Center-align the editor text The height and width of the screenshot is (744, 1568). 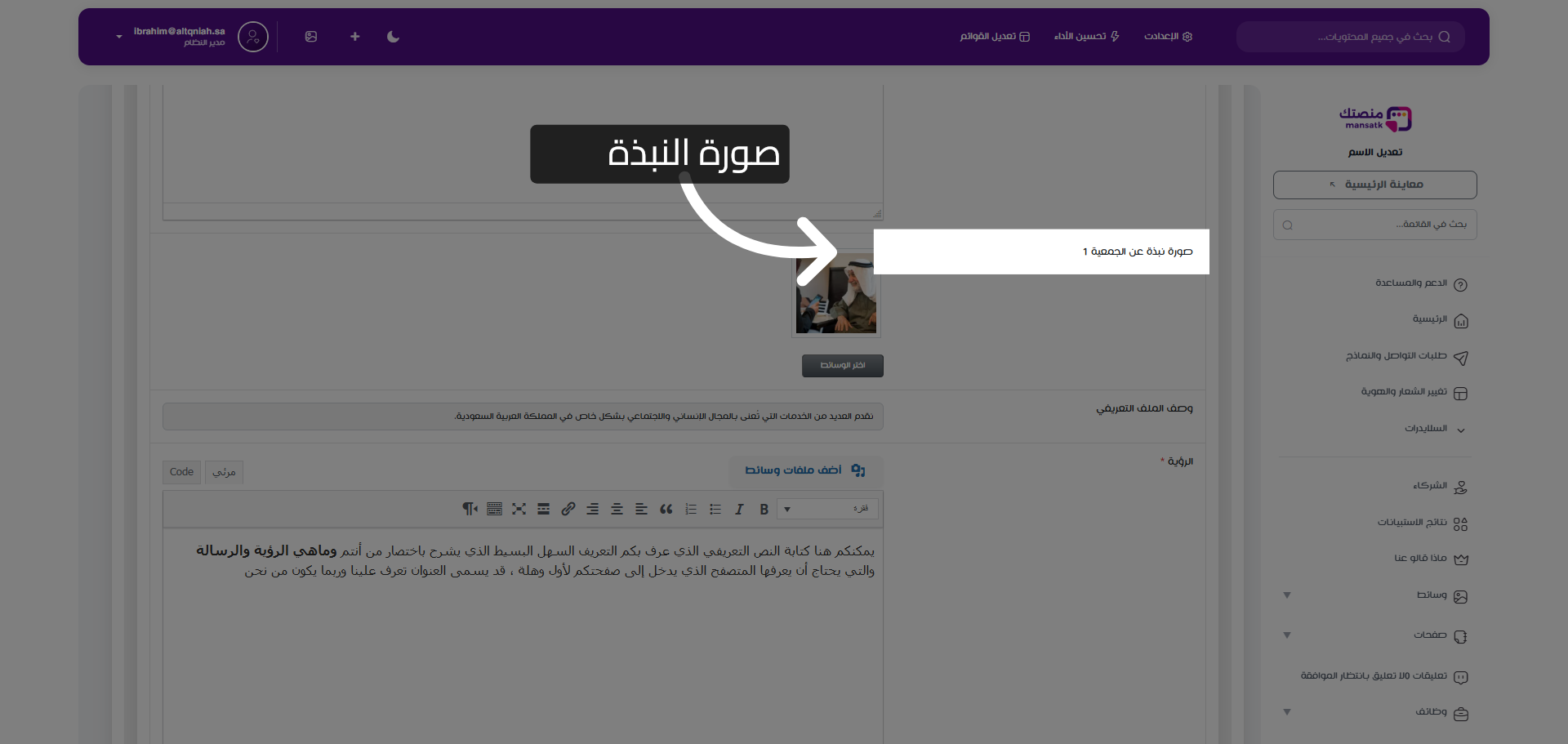click(x=617, y=509)
